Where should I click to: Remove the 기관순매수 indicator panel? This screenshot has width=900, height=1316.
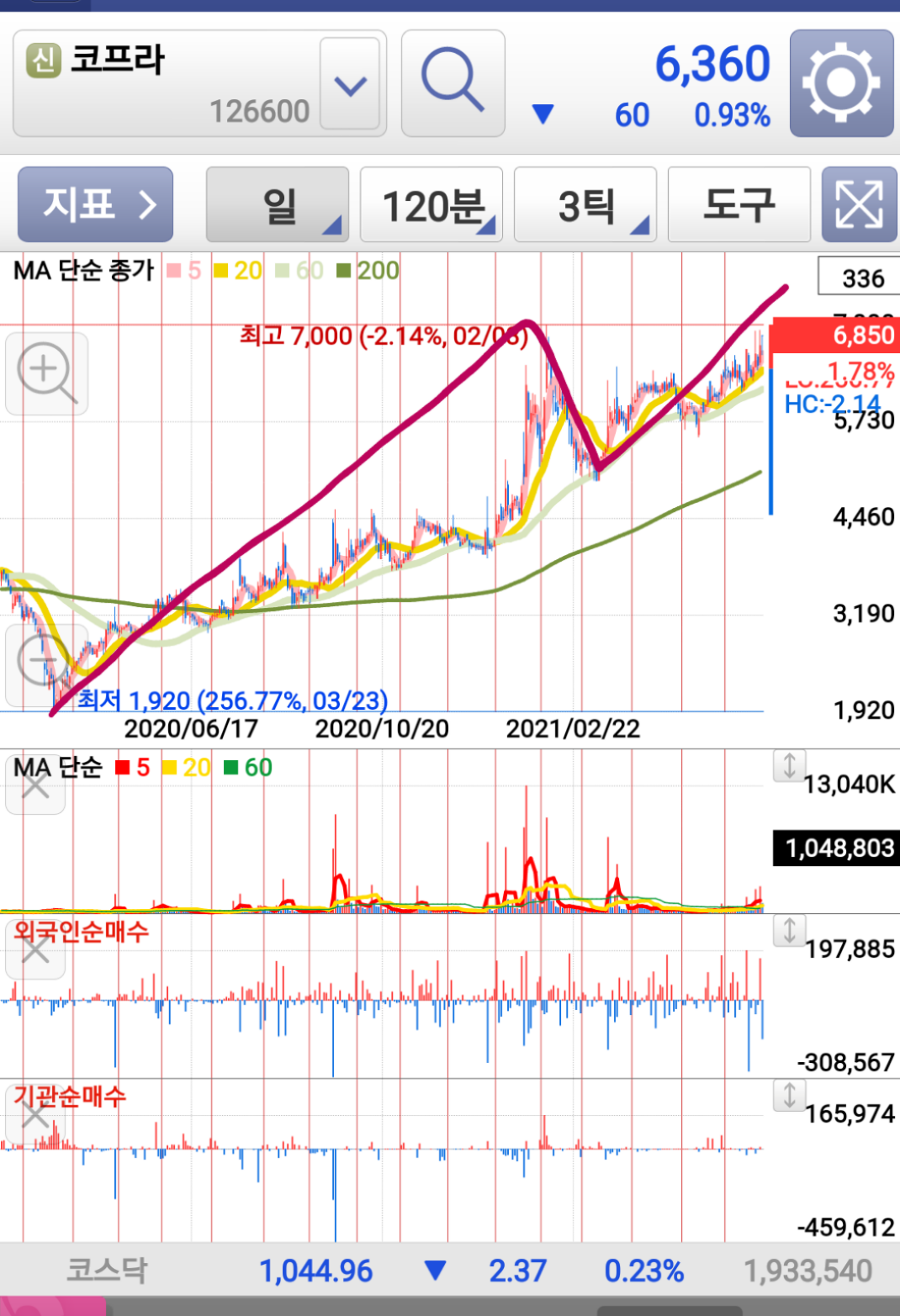tap(35, 1115)
